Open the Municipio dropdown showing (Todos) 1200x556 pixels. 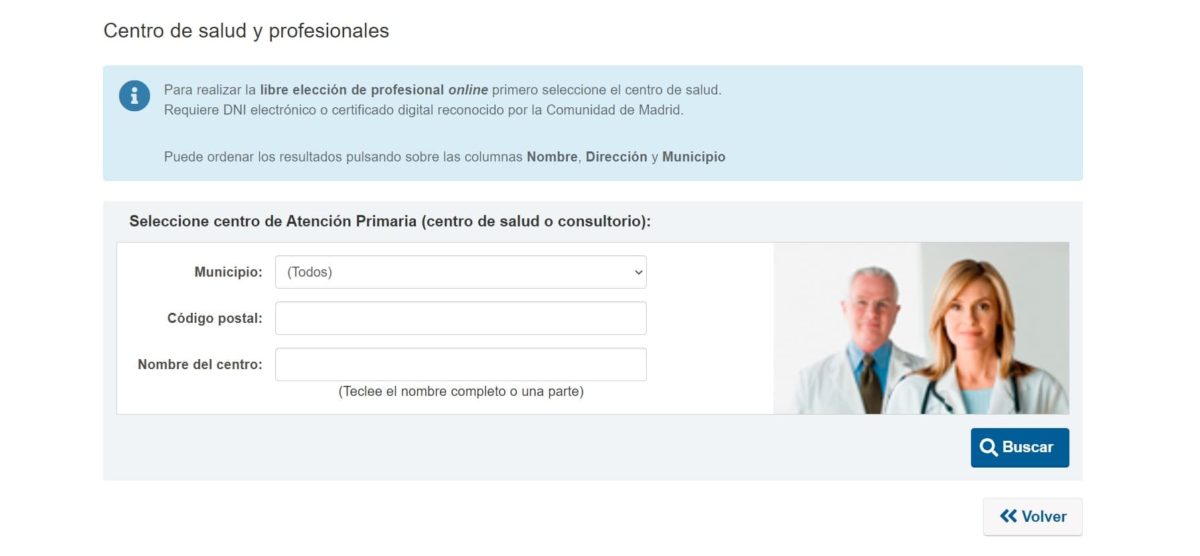point(460,272)
